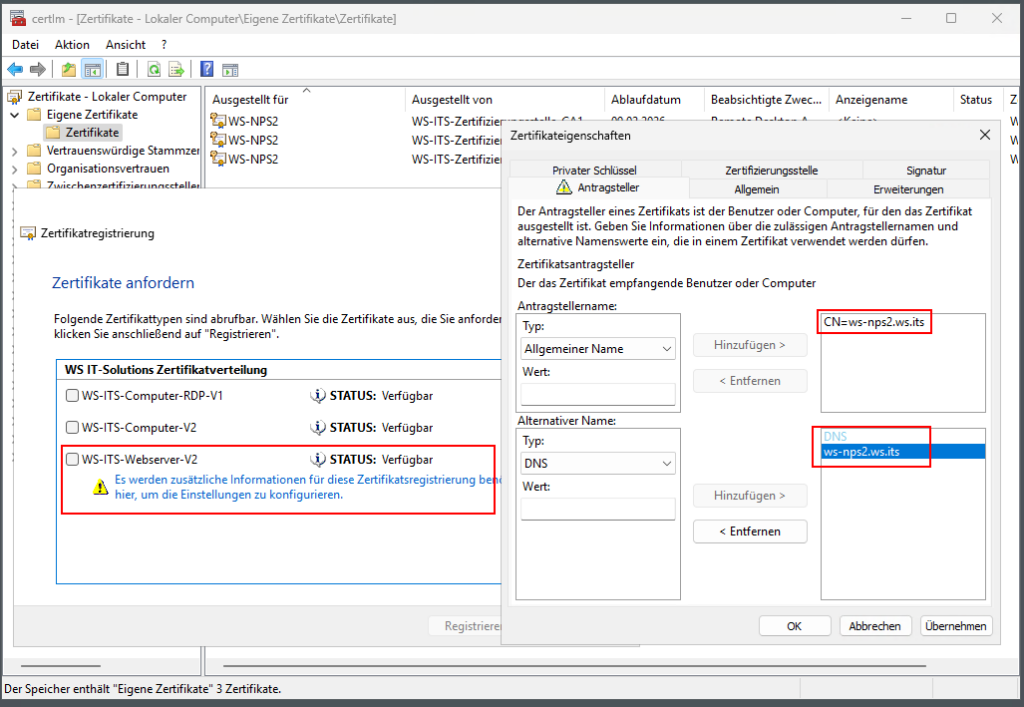Click the horizontal scrollbar below the certificate list
Viewport: 1024px width, 707px height.
[x=575, y=666]
